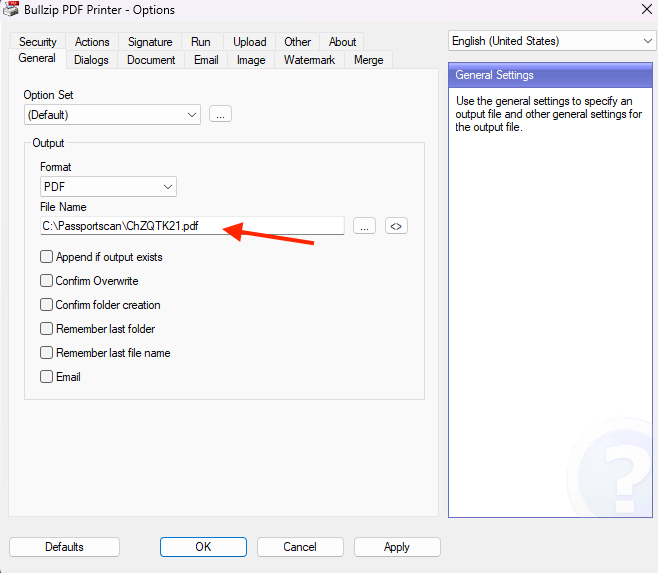Open the Watermark tab

309,60
